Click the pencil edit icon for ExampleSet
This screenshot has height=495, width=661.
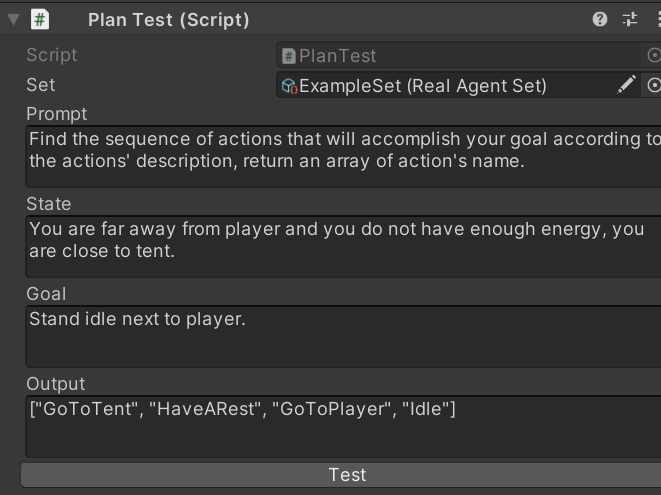(626, 85)
